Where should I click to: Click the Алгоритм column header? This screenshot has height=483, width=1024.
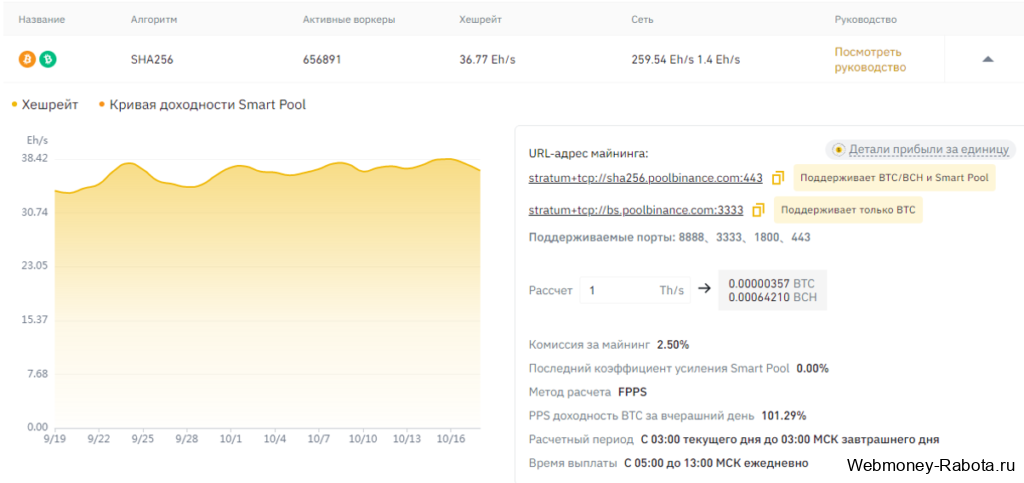pyautogui.click(x=154, y=20)
